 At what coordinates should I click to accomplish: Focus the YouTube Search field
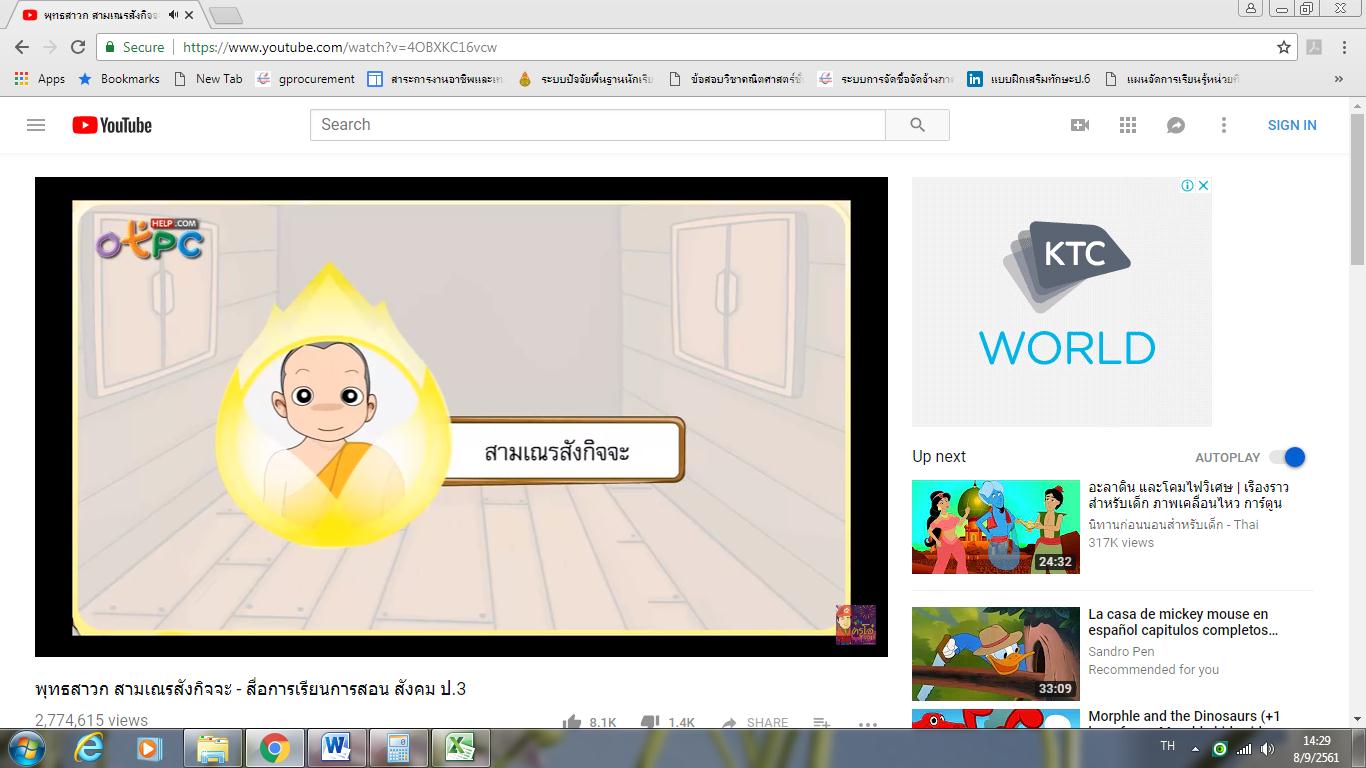click(598, 125)
